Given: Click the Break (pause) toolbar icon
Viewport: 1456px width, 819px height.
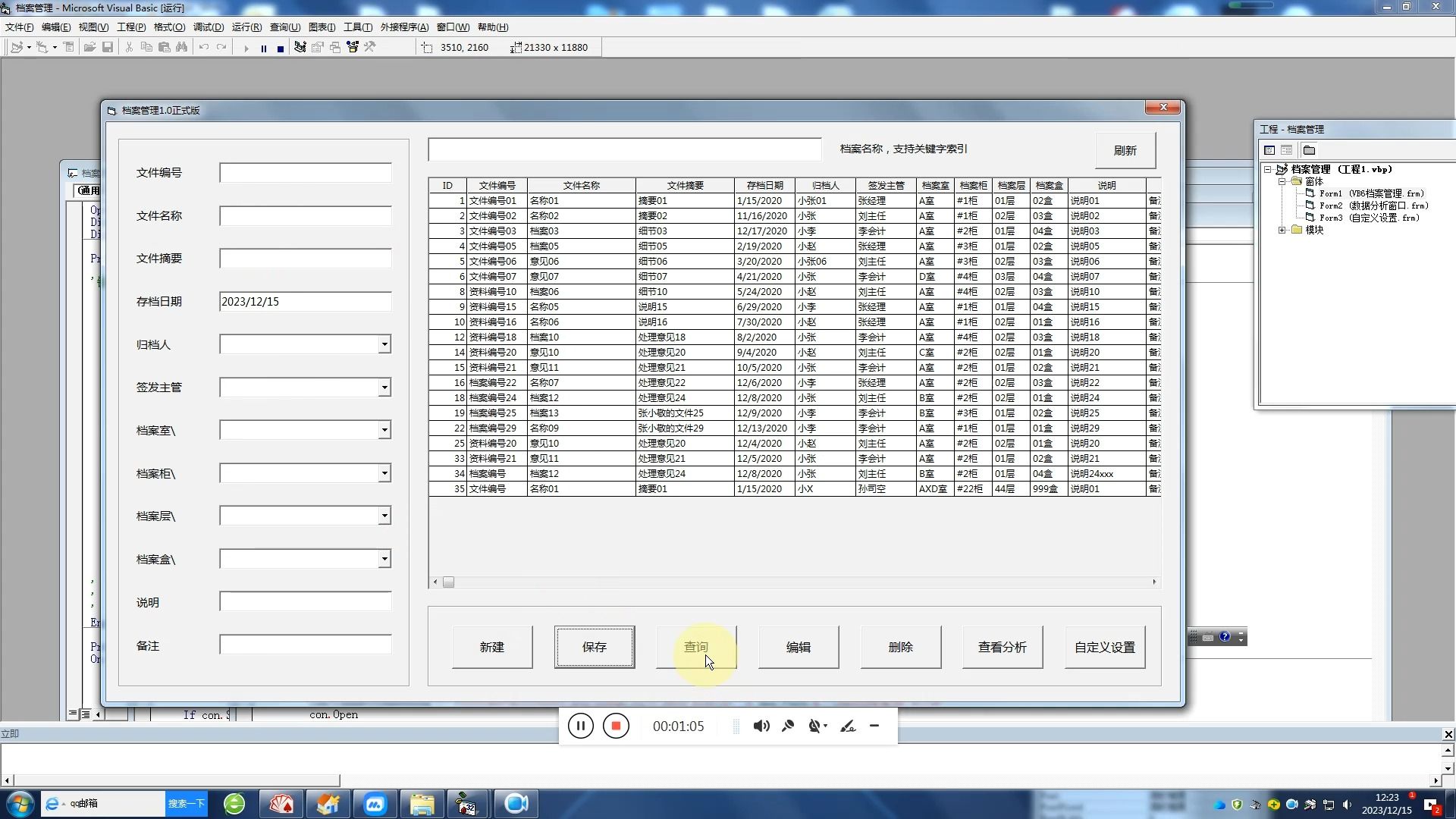Looking at the screenshot, I should pos(263,48).
